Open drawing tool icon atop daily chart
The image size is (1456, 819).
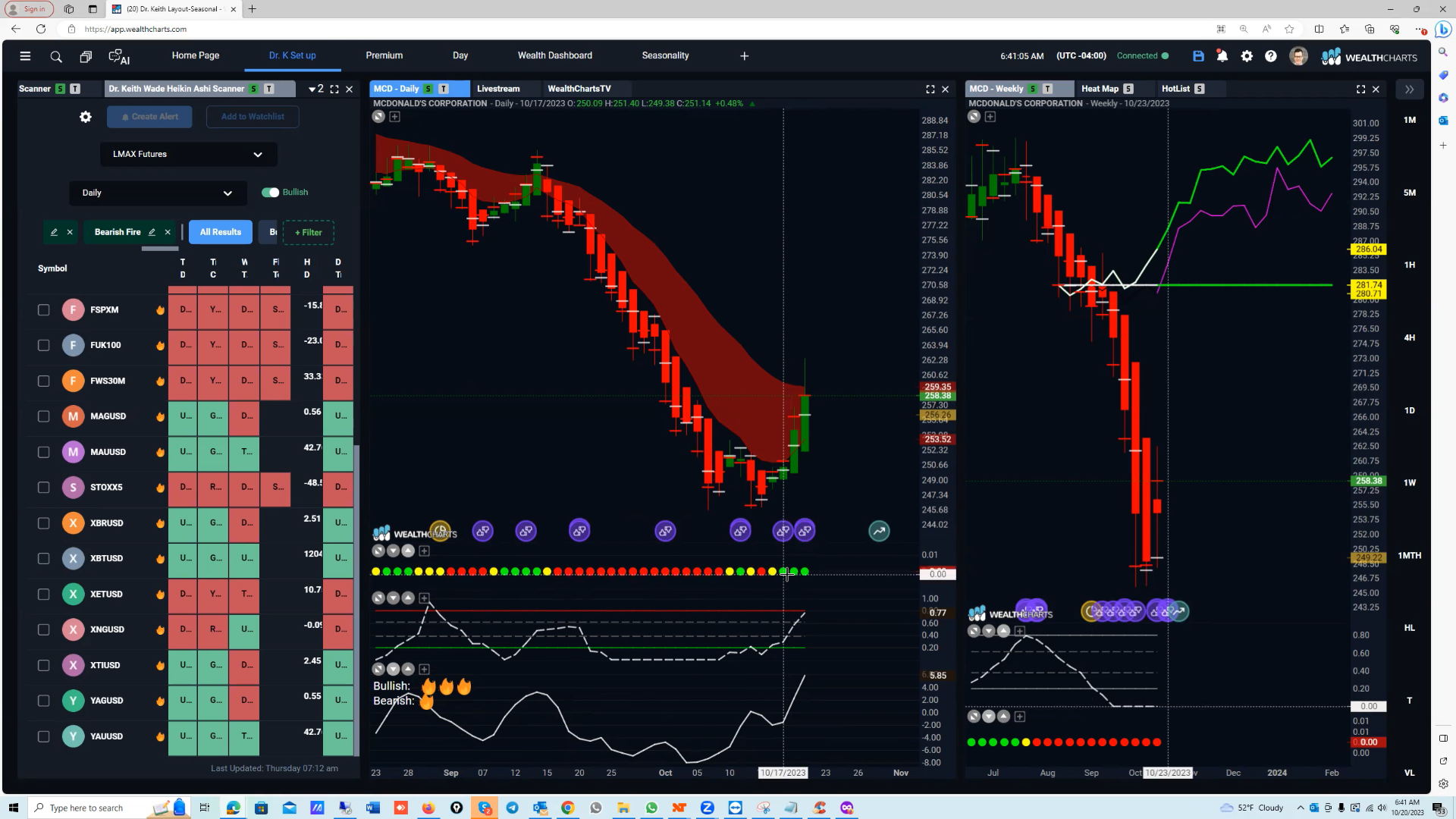[378, 117]
